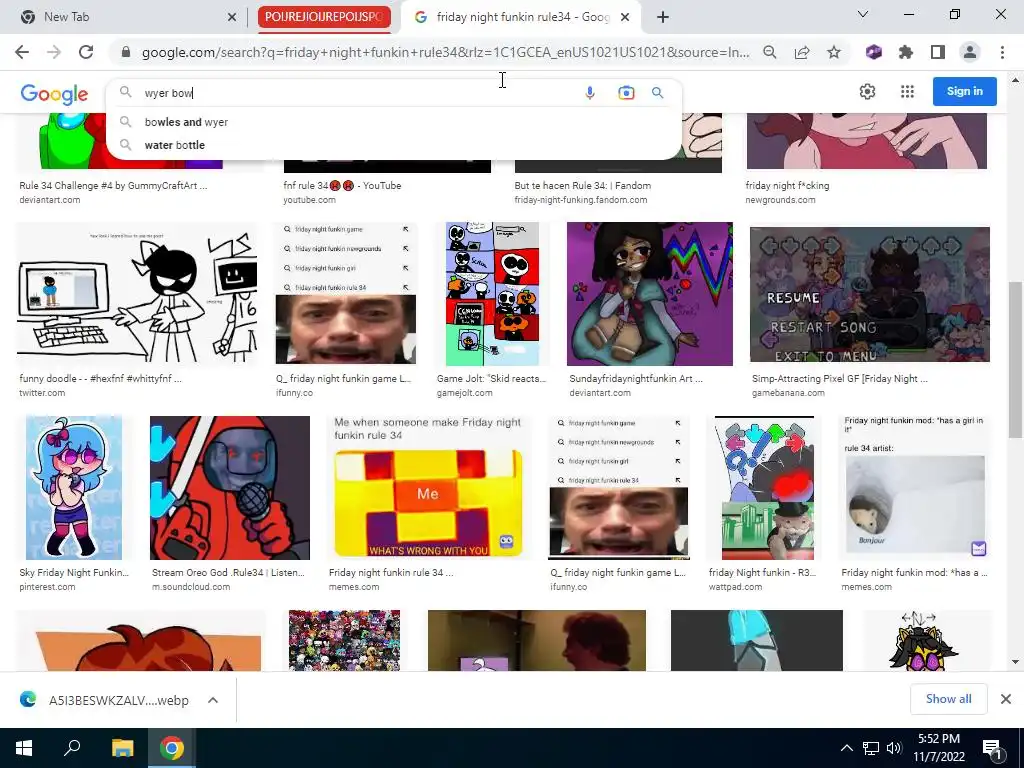Viewport: 1024px width, 768px height.
Task: Open network status tray icon
Action: click(871, 748)
